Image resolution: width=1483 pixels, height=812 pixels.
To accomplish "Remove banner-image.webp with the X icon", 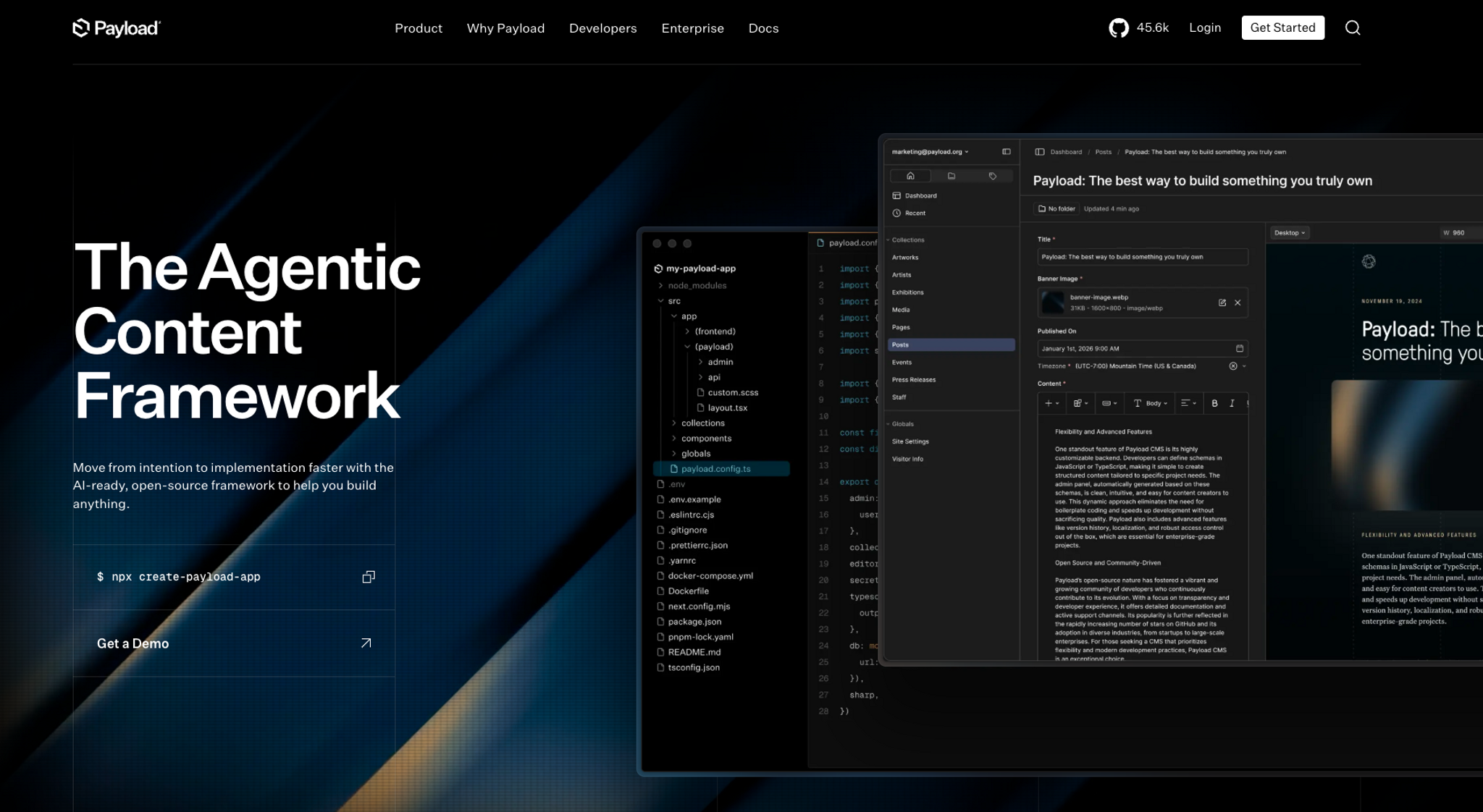I will point(1238,303).
